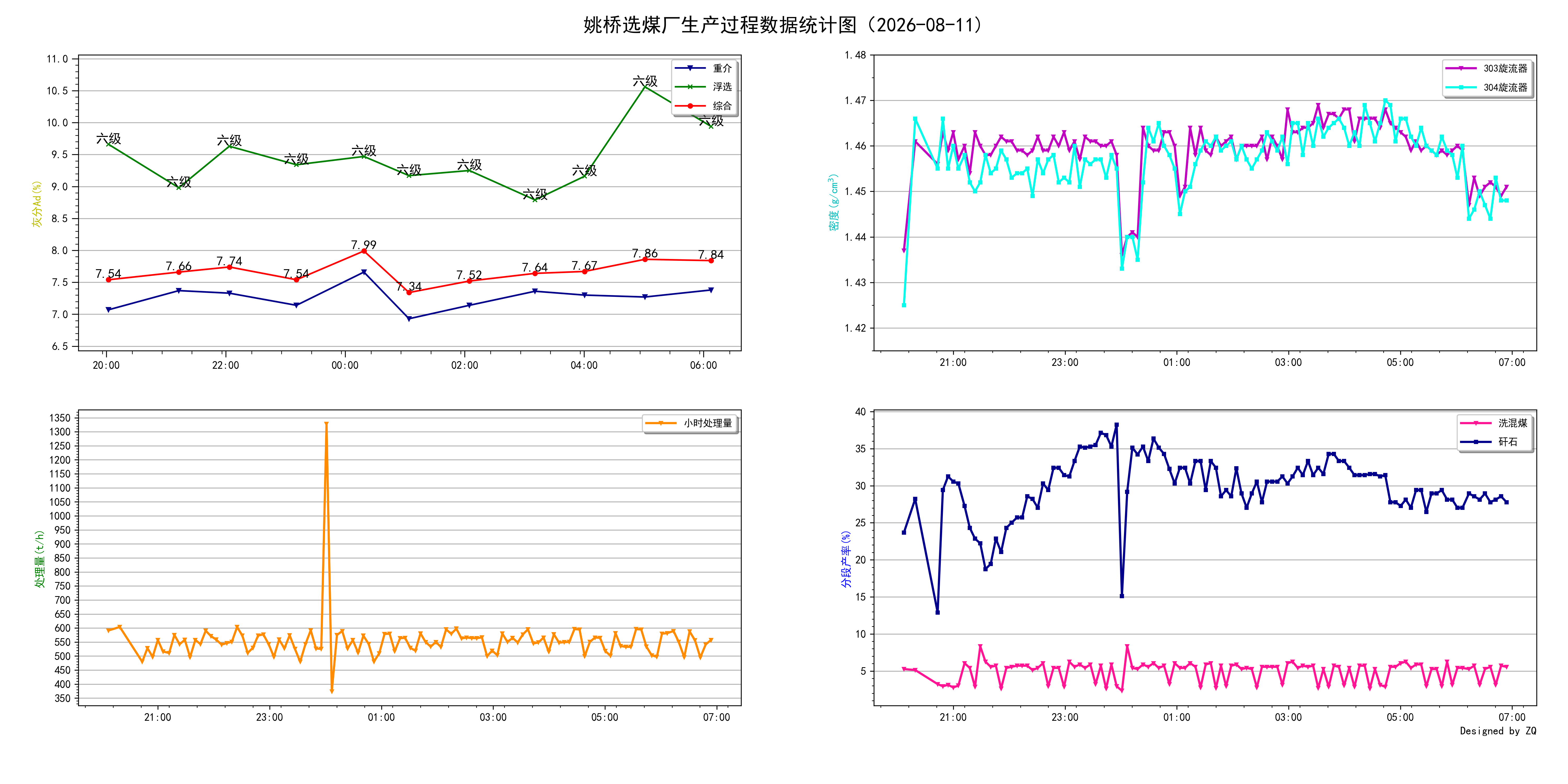
Task: Click the 7.67 data label
Action: (x=584, y=266)
